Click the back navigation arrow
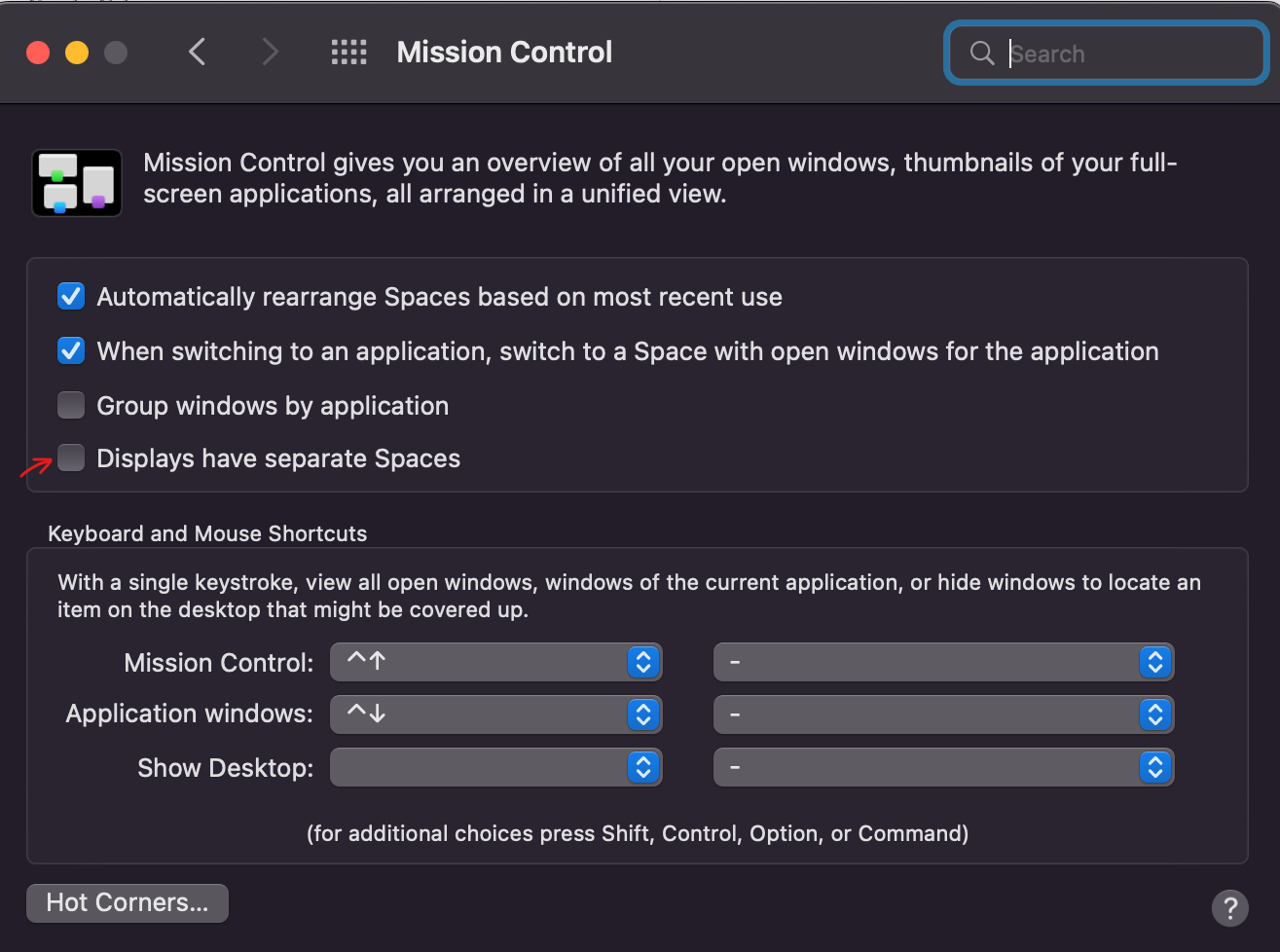Image resolution: width=1280 pixels, height=952 pixels. point(198,52)
